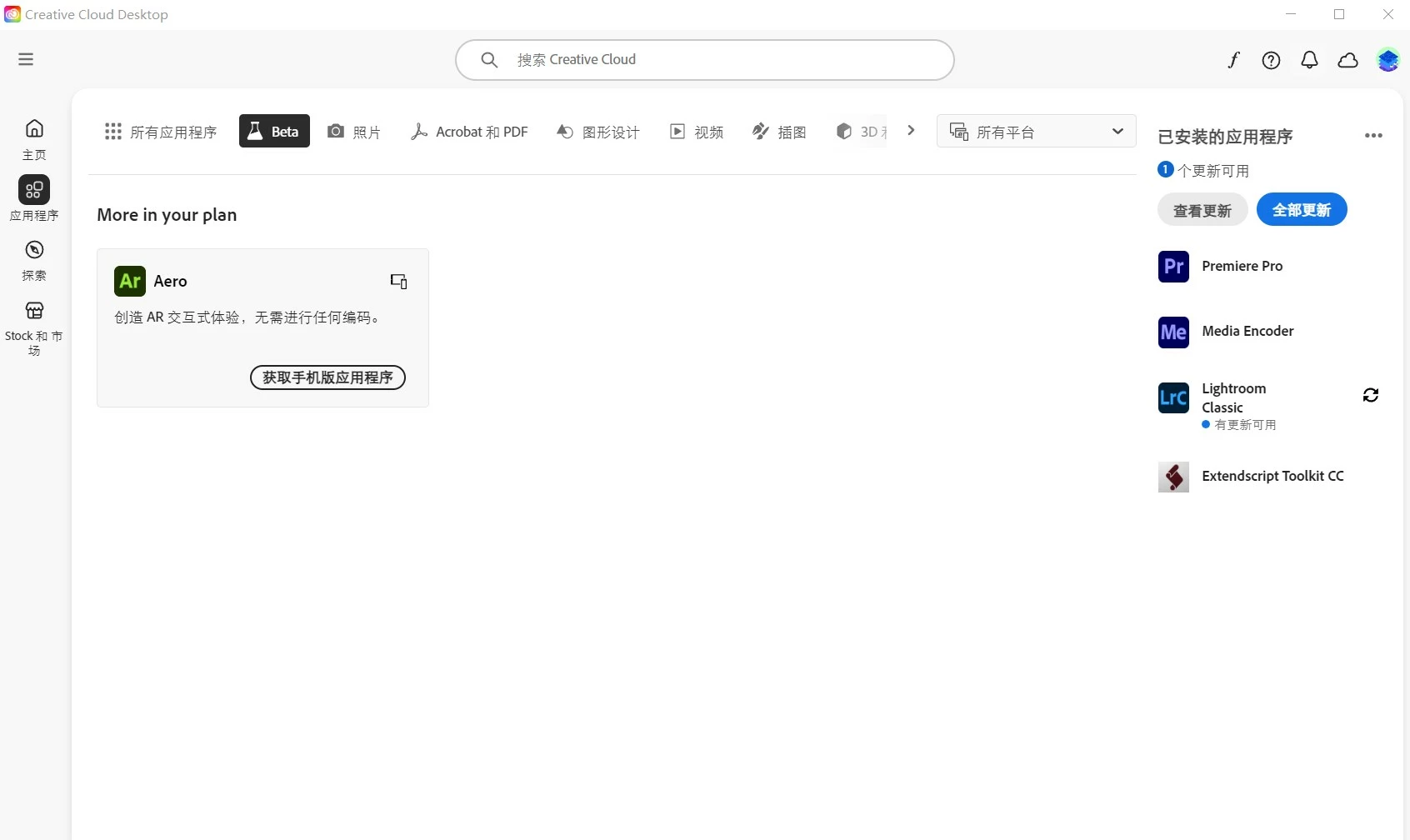This screenshot has width=1410, height=840.
Task: Select the Beta tab
Action: click(274, 131)
